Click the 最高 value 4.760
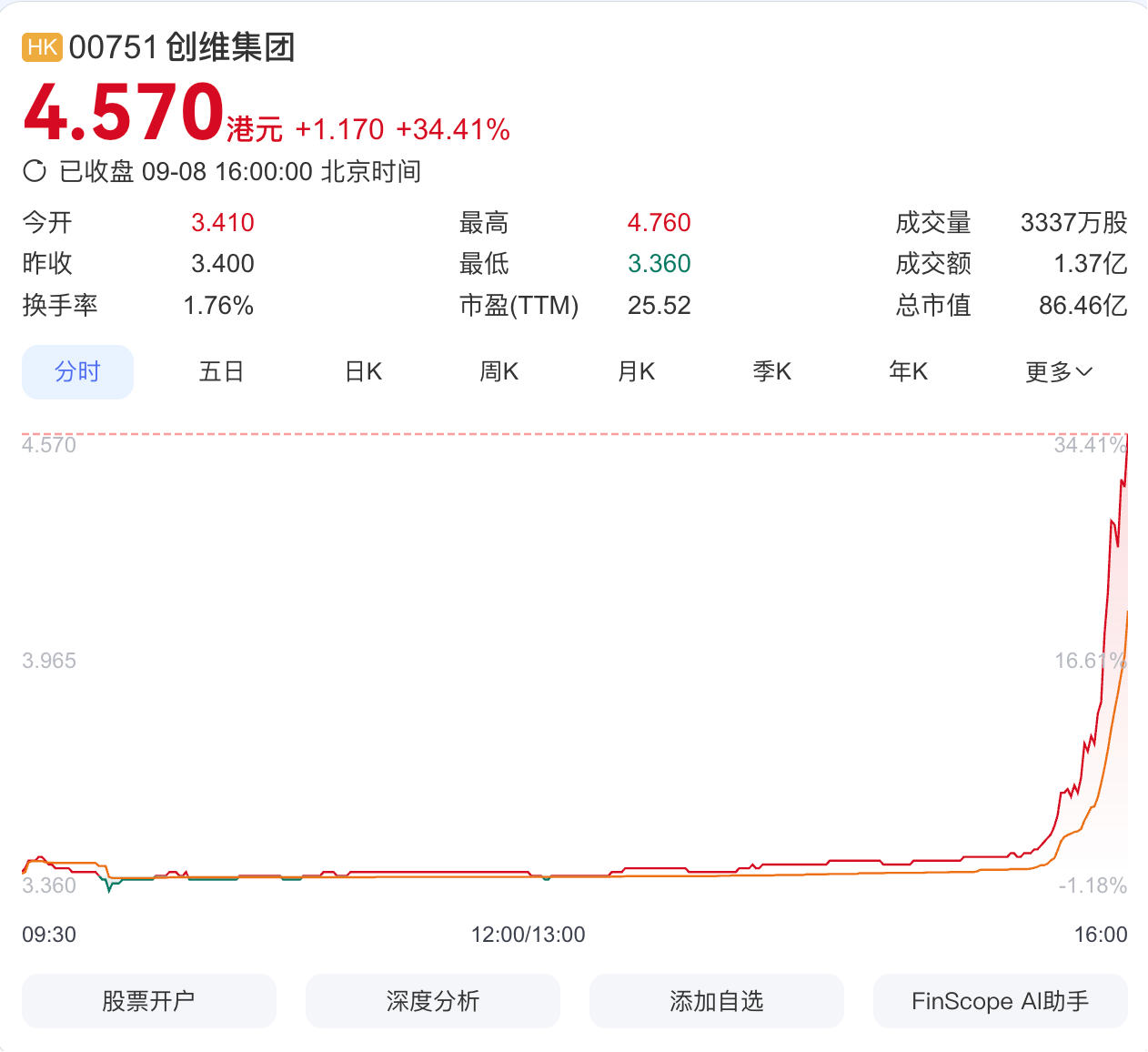Image resolution: width=1148 pixels, height=1052 pixels. pyautogui.click(x=659, y=223)
